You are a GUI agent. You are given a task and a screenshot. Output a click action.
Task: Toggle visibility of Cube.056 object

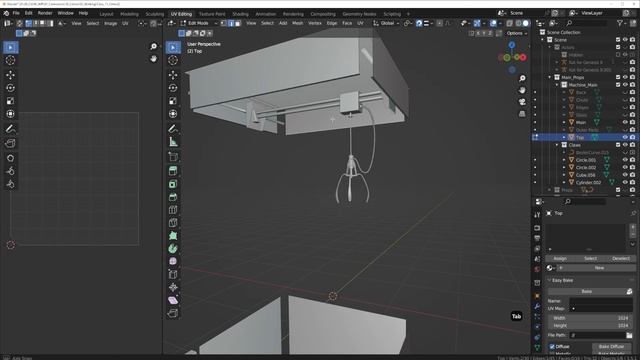click(625, 175)
